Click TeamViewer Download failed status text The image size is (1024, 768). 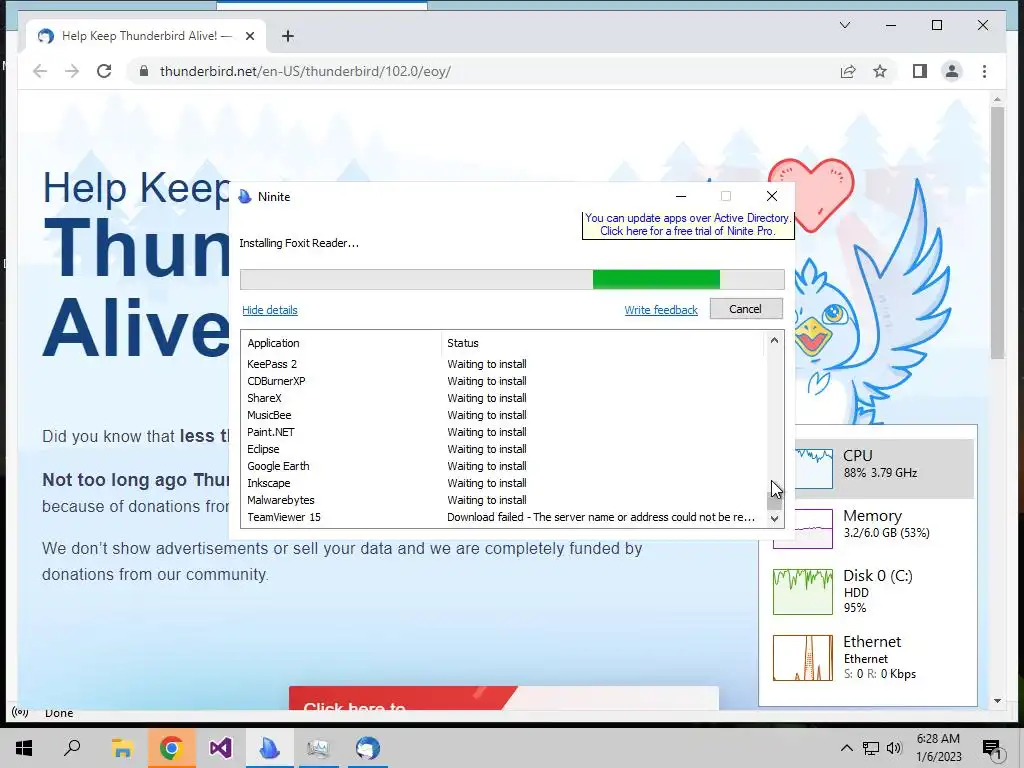(x=601, y=517)
